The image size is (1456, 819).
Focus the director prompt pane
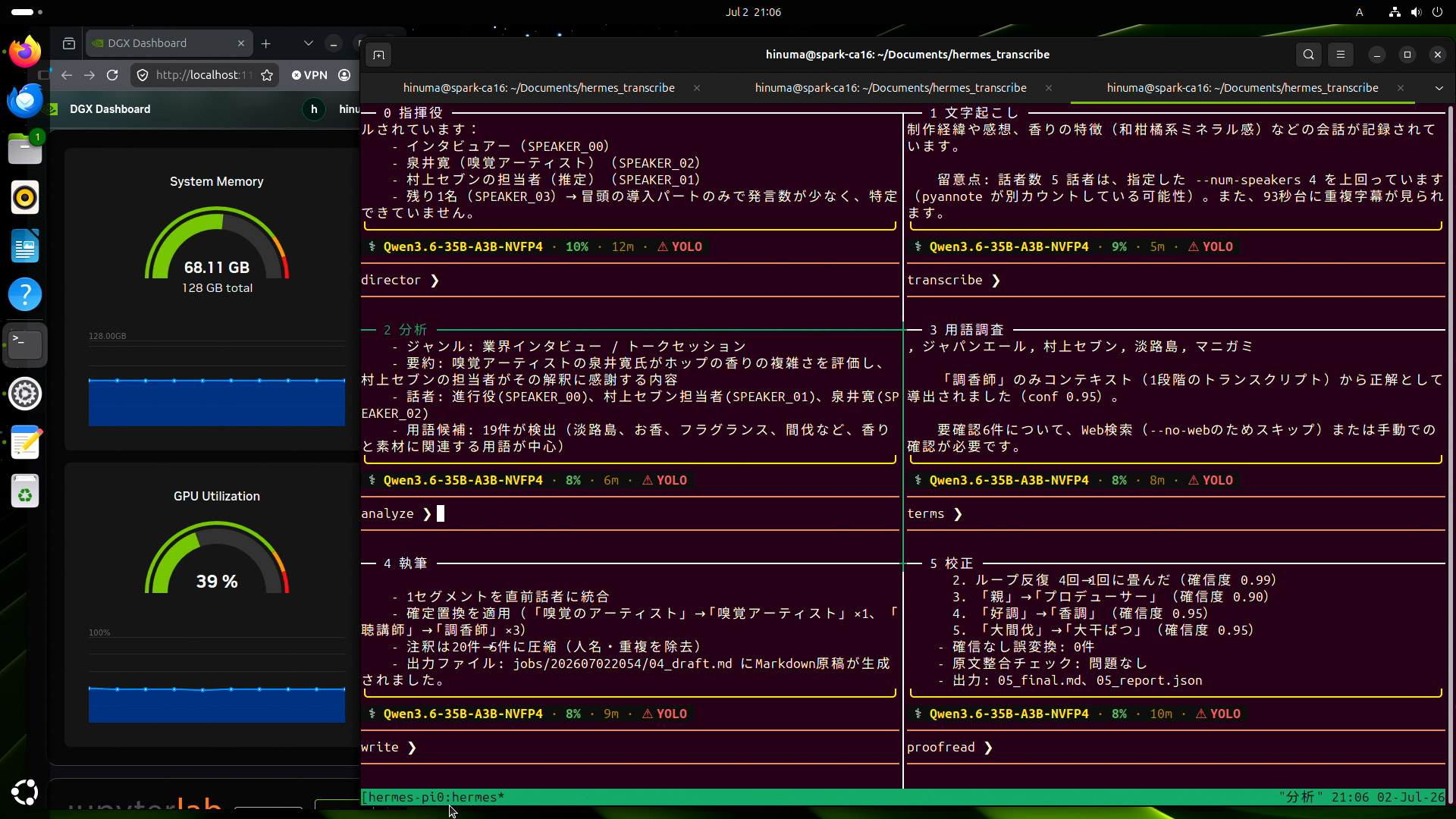click(629, 281)
